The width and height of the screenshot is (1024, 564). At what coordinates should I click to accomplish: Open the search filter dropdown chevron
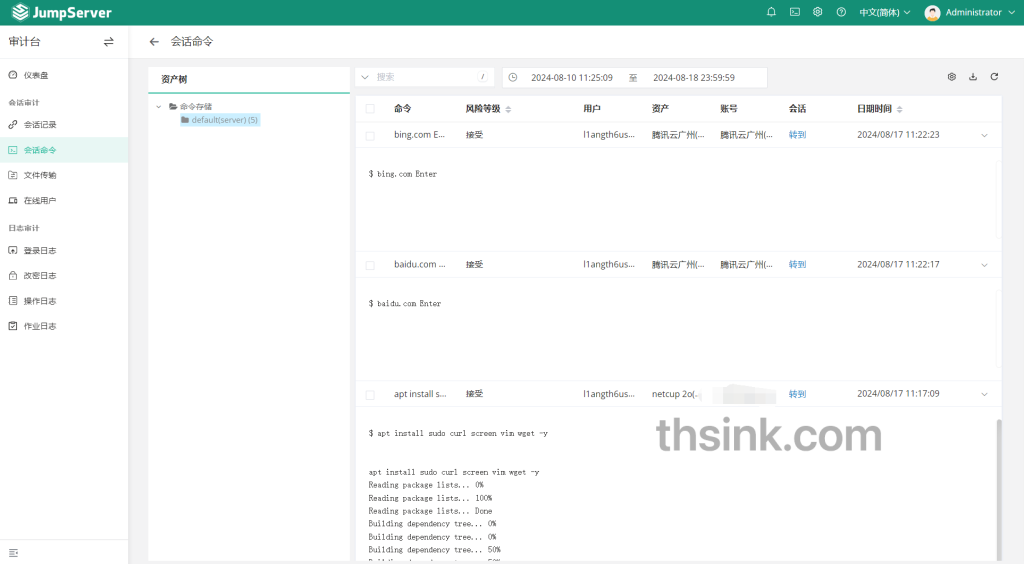(365, 77)
